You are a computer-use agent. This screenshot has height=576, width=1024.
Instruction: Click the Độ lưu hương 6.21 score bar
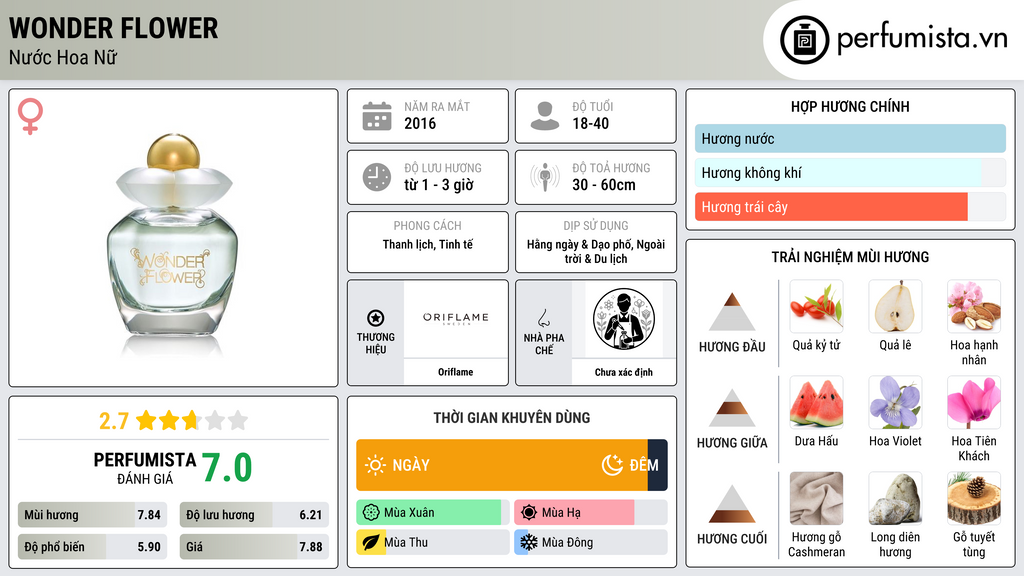[254, 515]
